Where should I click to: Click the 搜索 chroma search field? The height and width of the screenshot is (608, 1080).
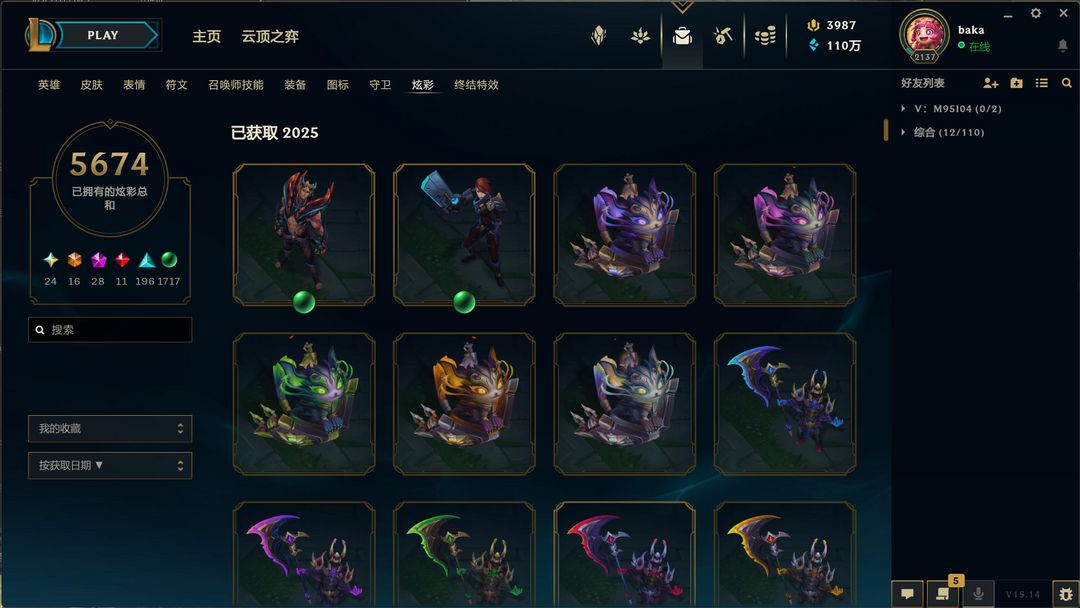point(110,330)
